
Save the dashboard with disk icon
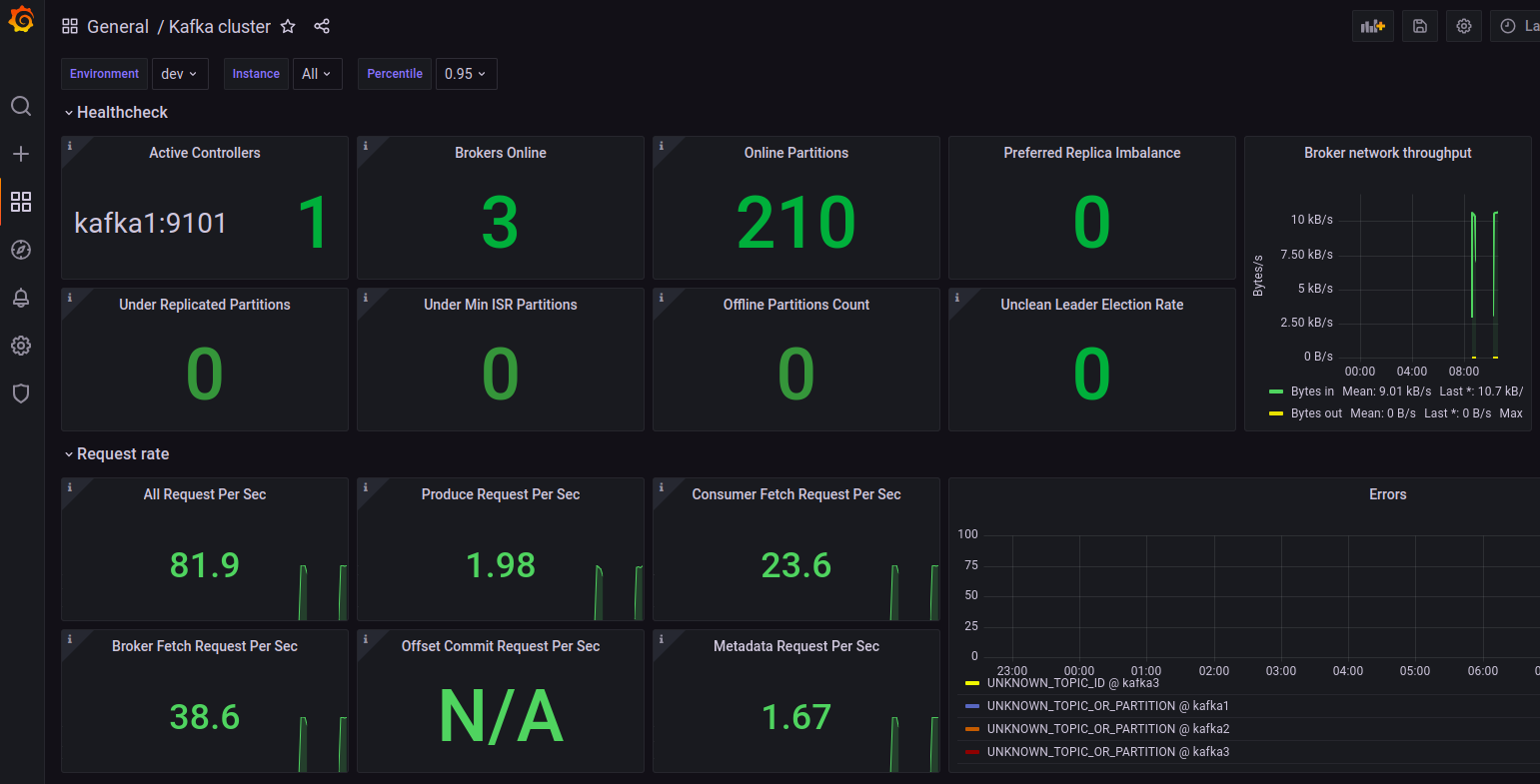(1420, 27)
